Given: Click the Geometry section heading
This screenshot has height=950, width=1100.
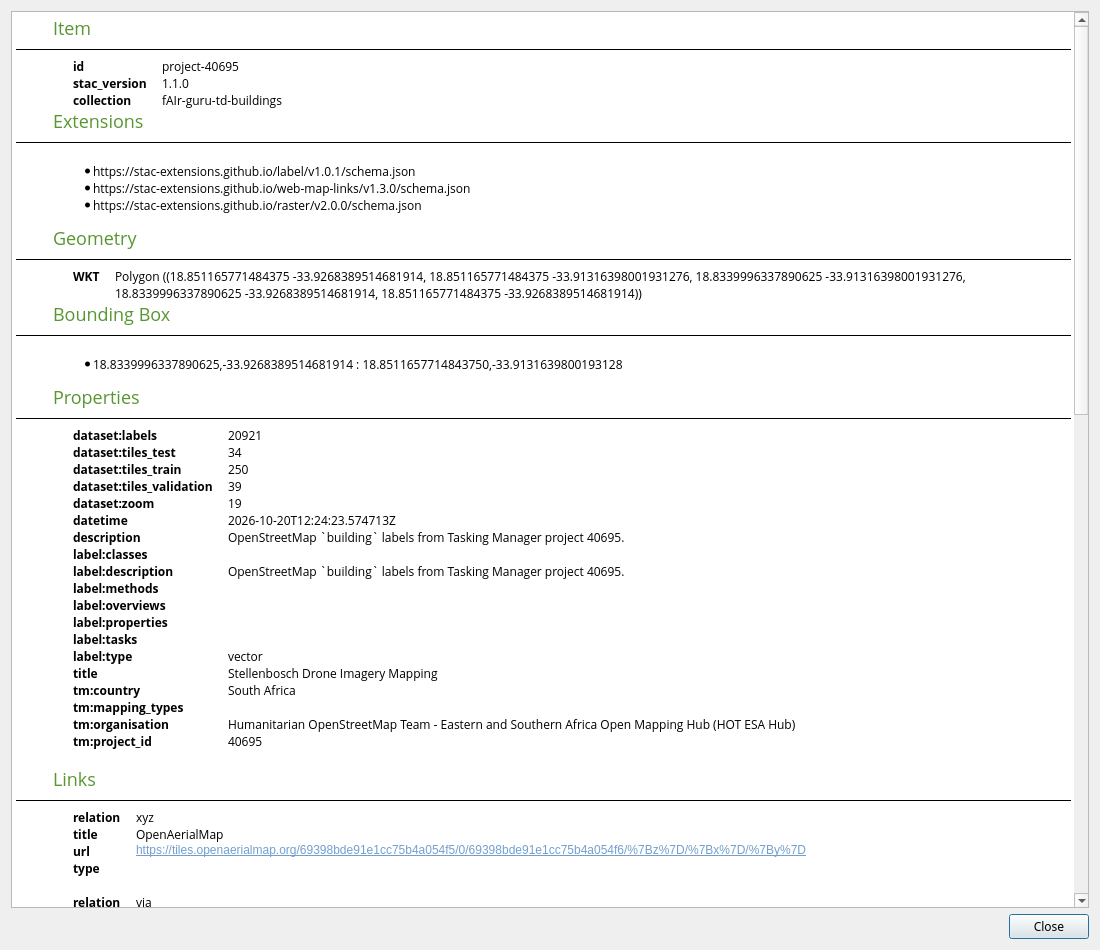Looking at the screenshot, I should click(x=95, y=239).
